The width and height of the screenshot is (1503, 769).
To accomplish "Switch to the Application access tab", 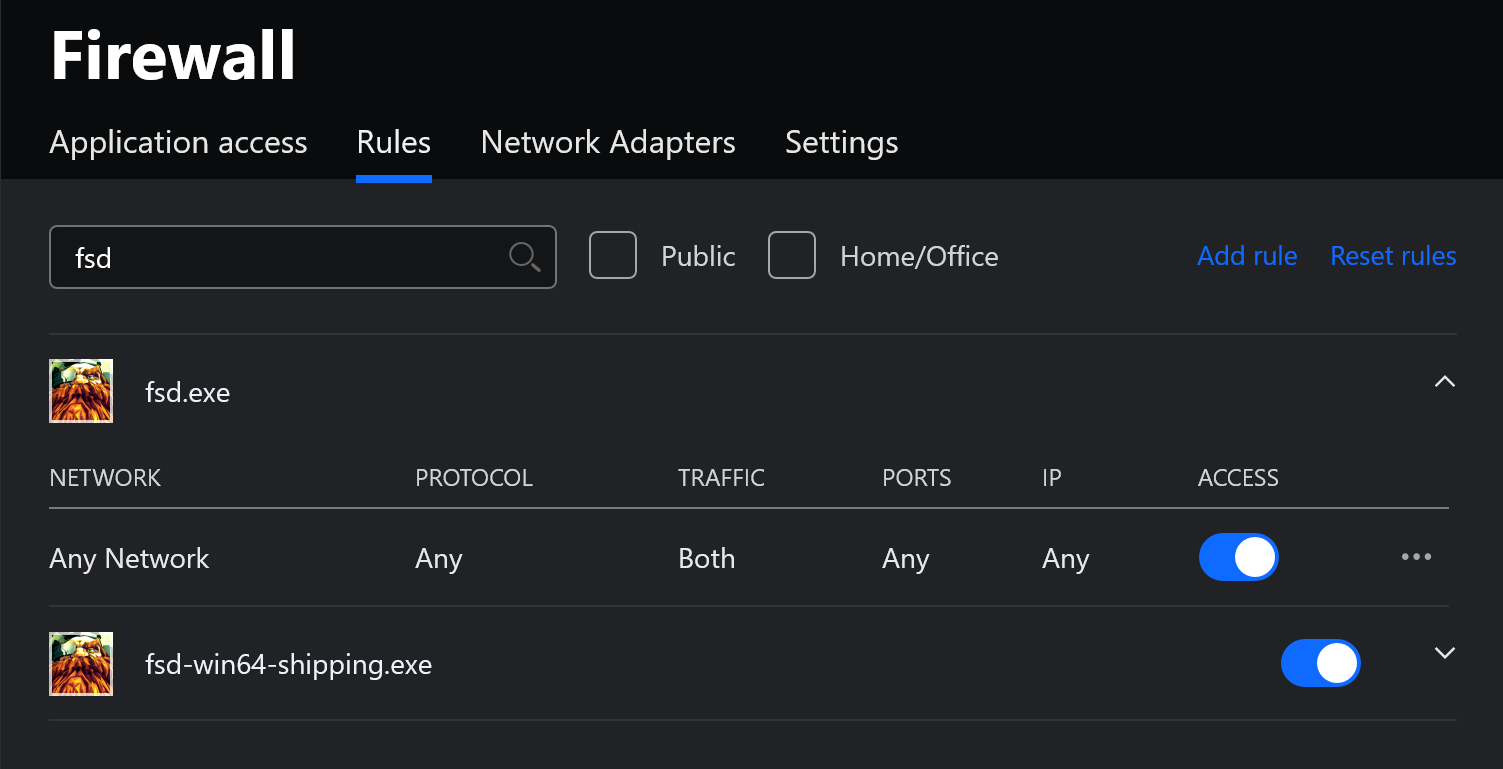I will (x=178, y=142).
